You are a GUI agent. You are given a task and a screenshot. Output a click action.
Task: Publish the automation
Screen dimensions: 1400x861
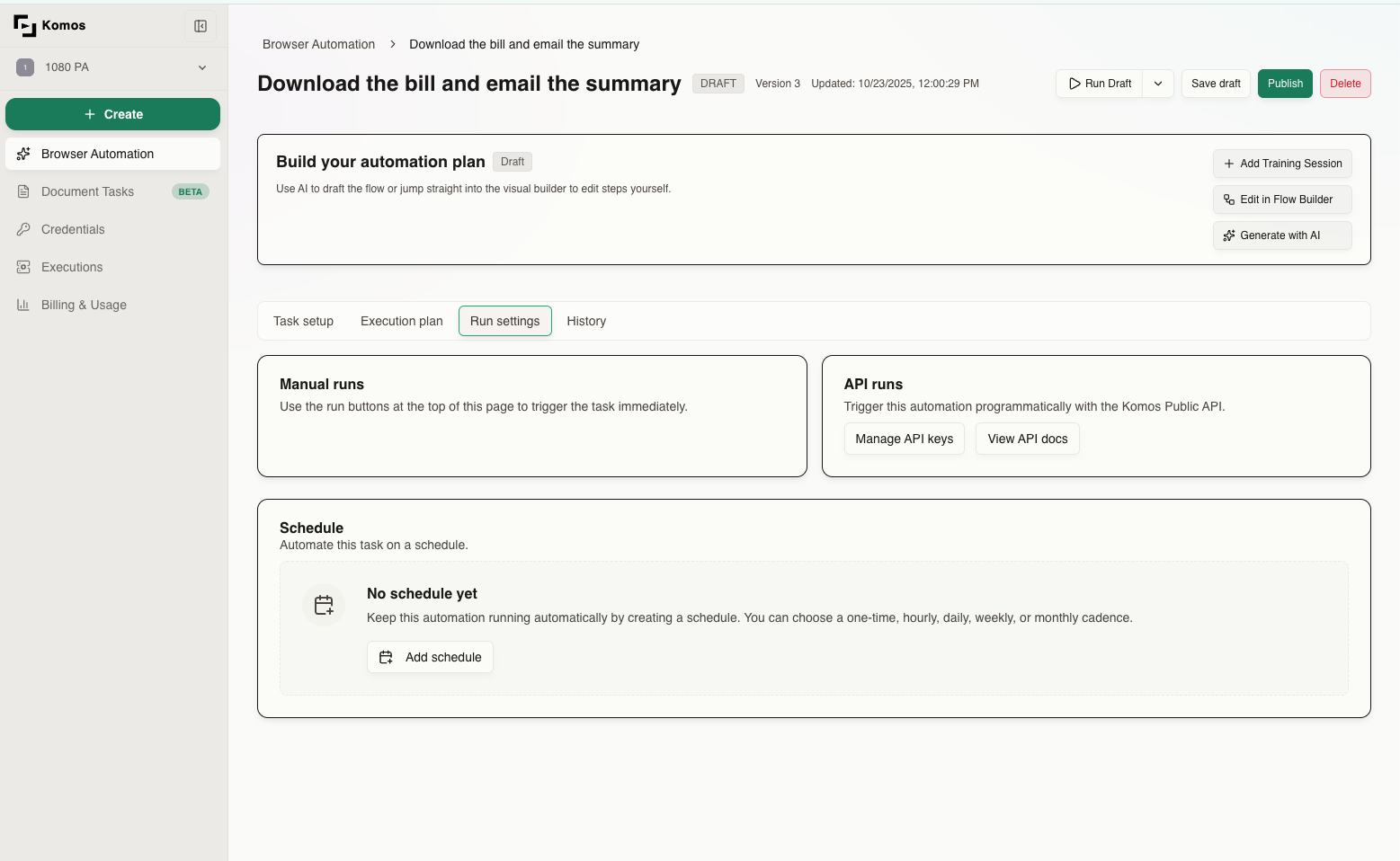coord(1285,83)
